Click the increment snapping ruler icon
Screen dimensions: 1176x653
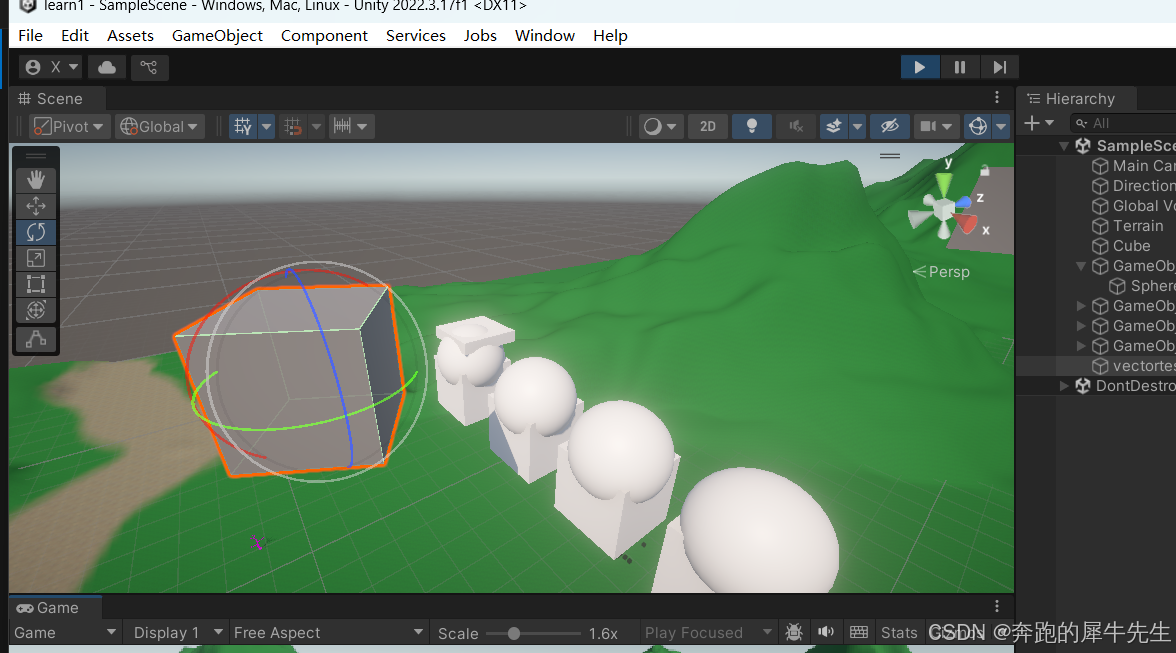(x=342, y=126)
